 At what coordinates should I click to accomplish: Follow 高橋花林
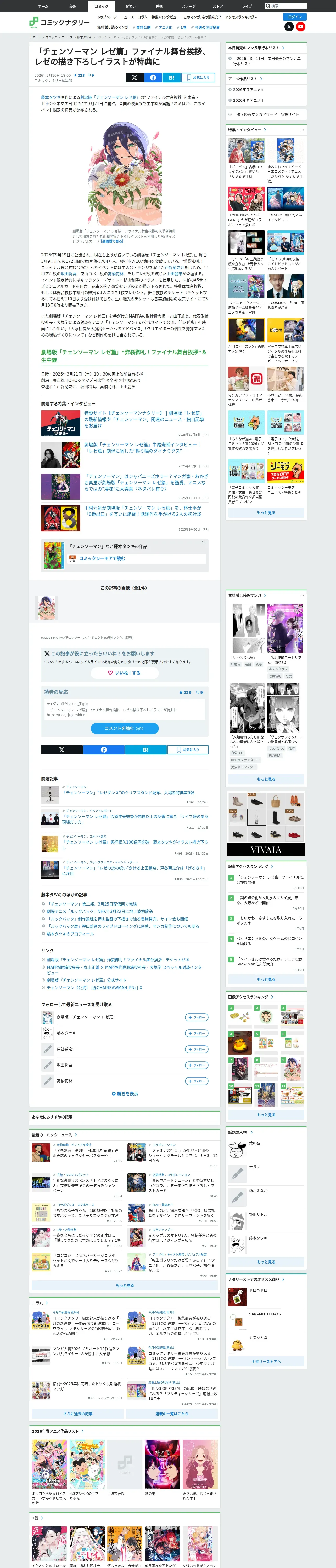click(196, 1081)
